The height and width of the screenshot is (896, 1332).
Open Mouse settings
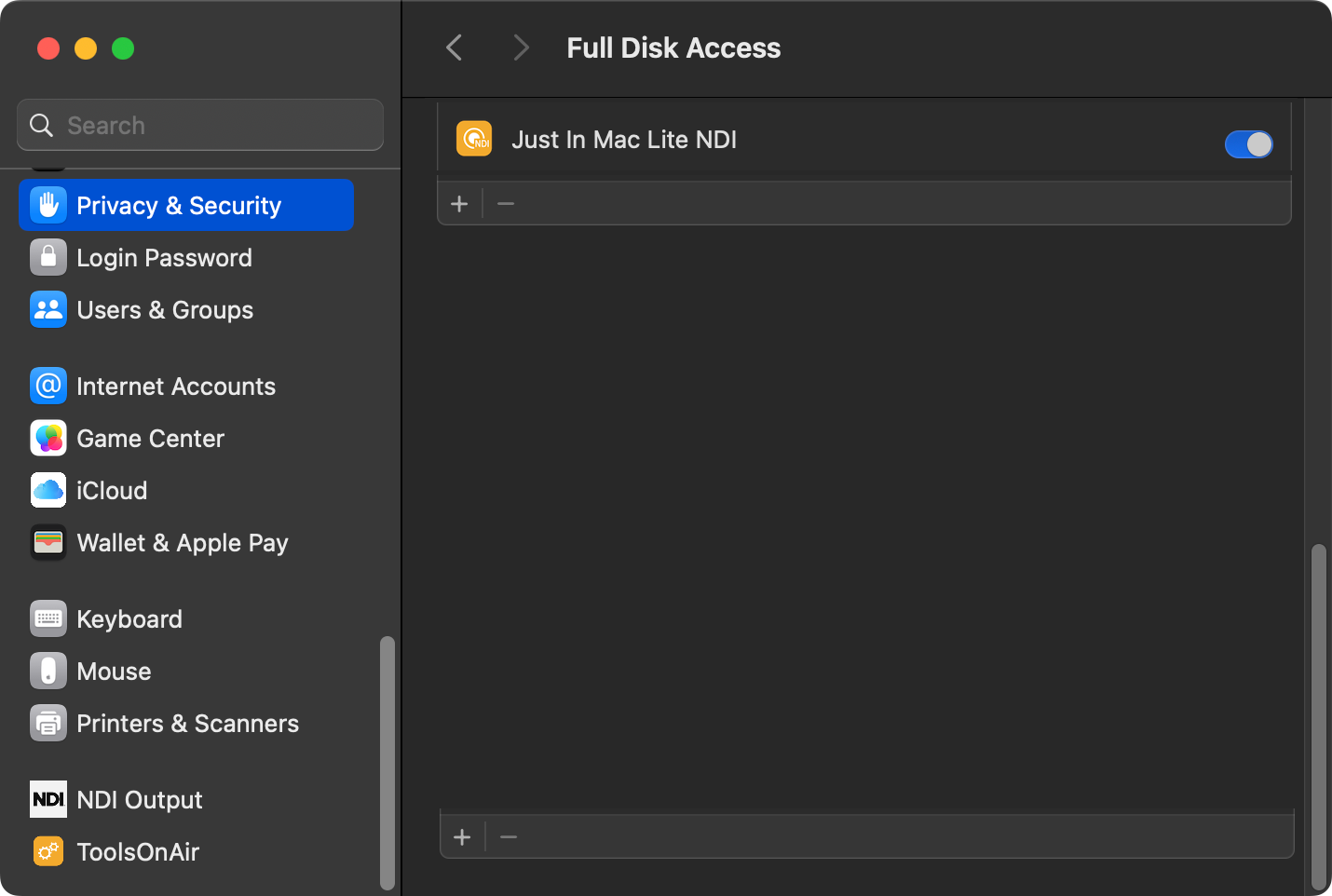pos(186,671)
